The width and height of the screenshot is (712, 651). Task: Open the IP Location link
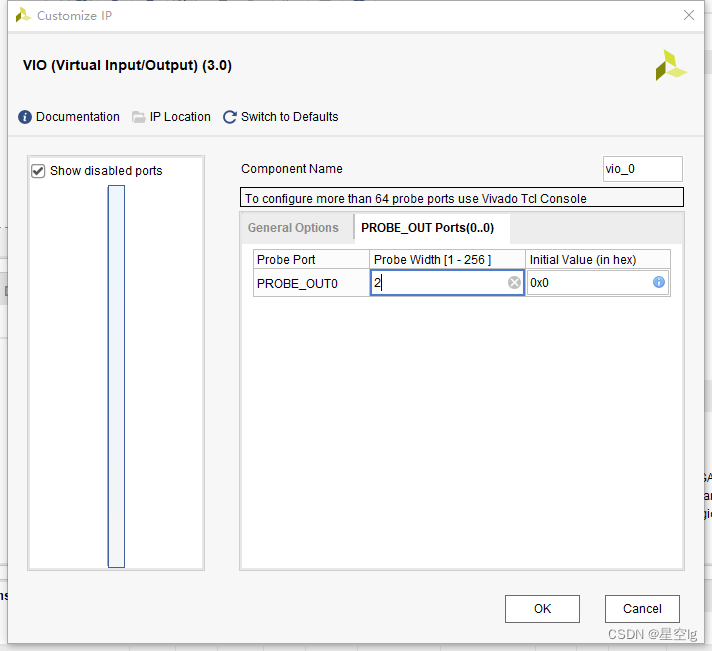180,117
